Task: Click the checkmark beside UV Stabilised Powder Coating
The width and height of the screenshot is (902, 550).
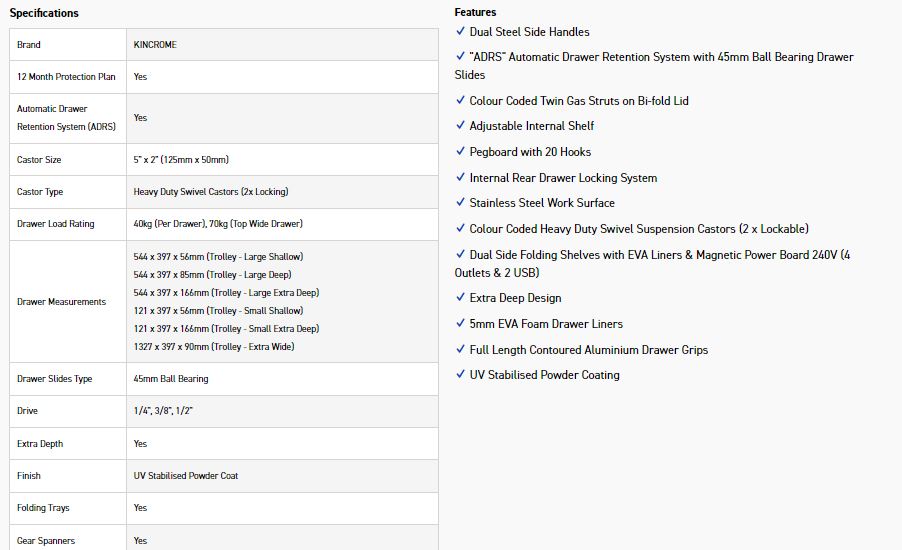Action: pos(460,375)
